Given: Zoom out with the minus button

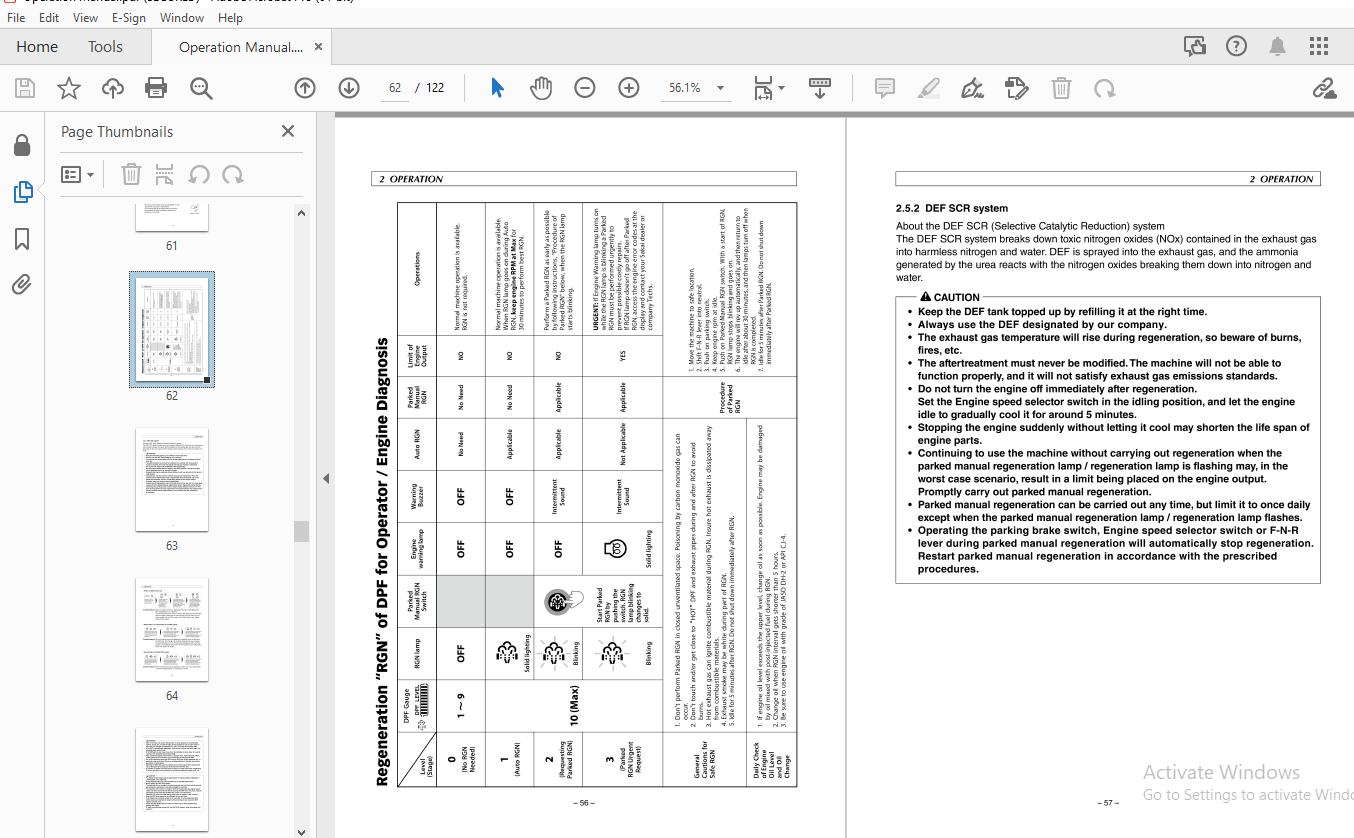Looking at the screenshot, I should (x=585, y=88).
